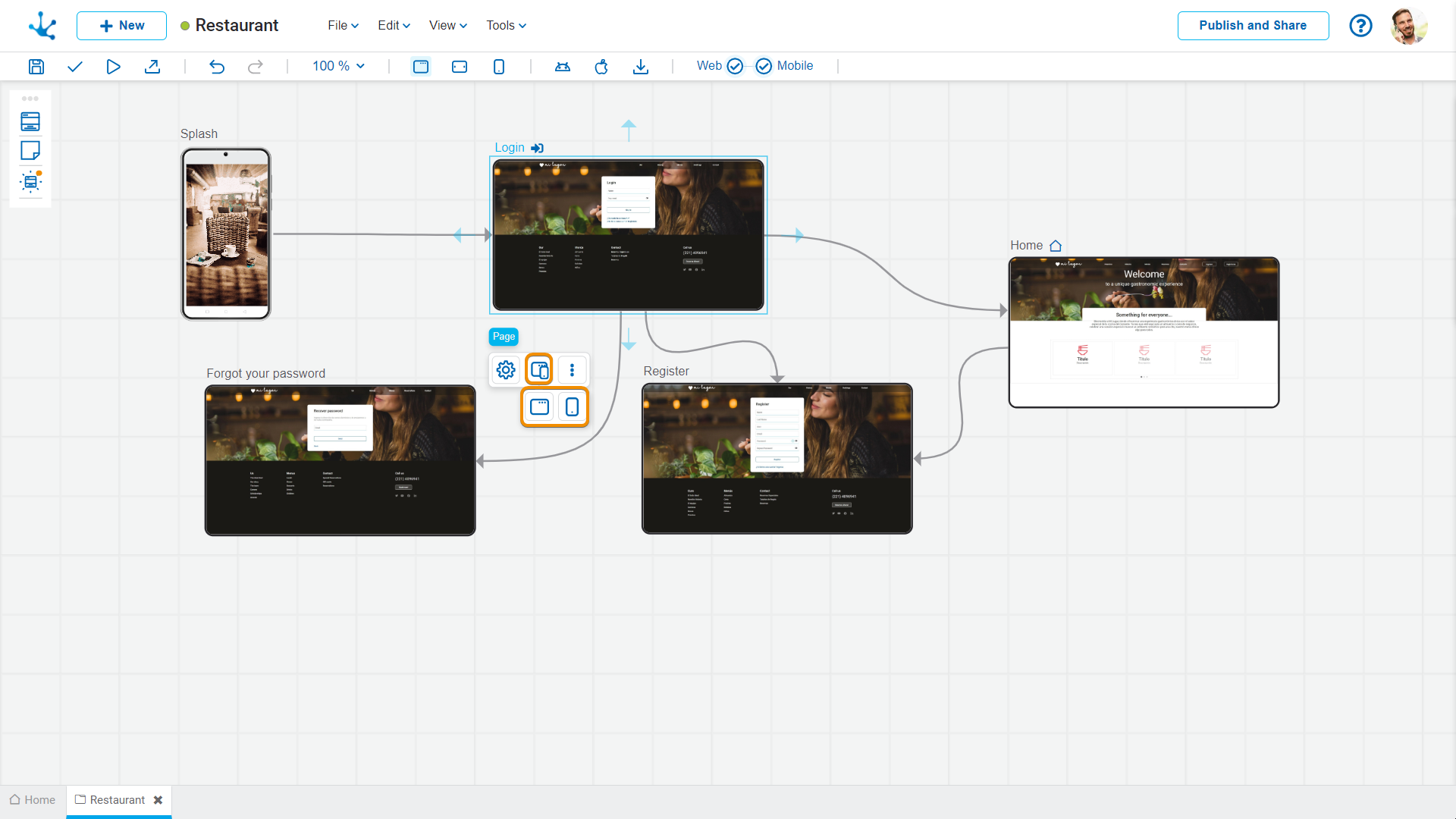The image size is (1456, 819).
Task: Click the Tools menu item
Action: pyautogui.click(x=503, y=25)
